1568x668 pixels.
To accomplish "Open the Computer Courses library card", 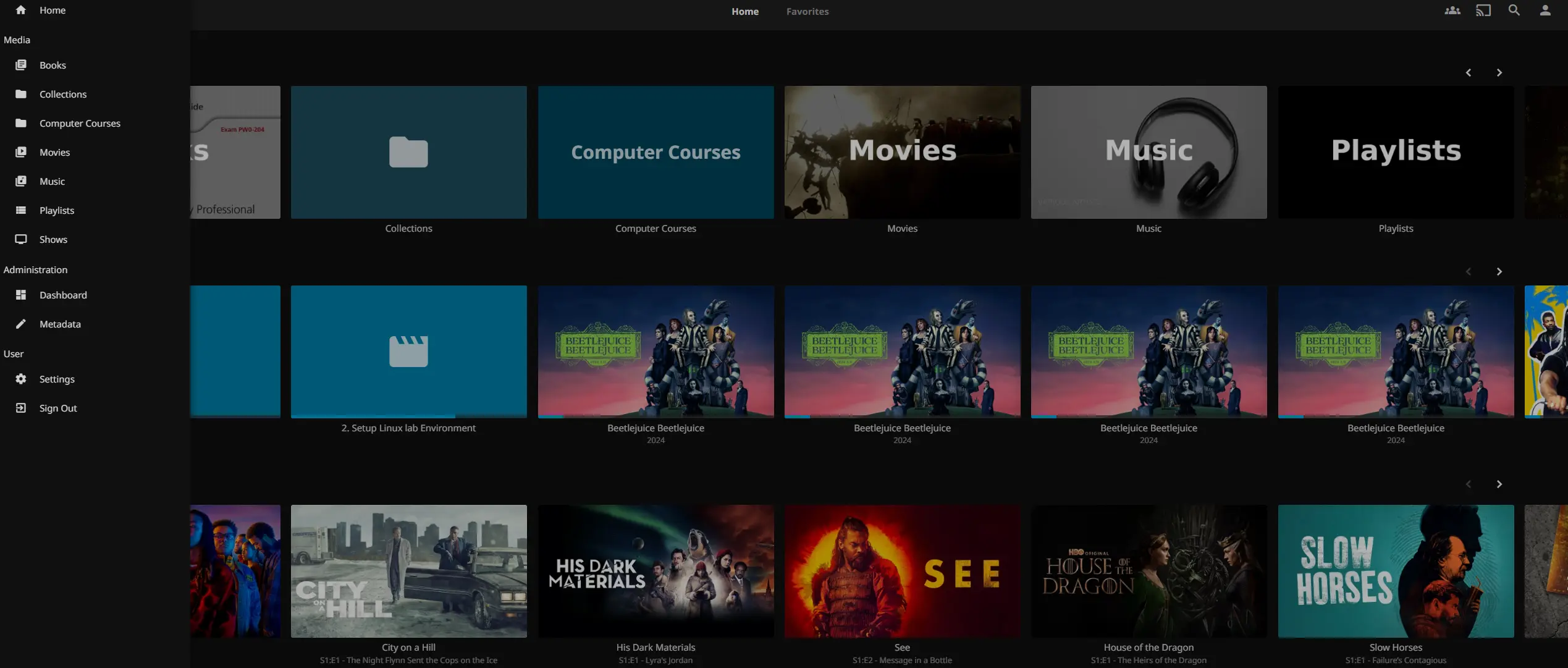I will click(x=655, y=152).
